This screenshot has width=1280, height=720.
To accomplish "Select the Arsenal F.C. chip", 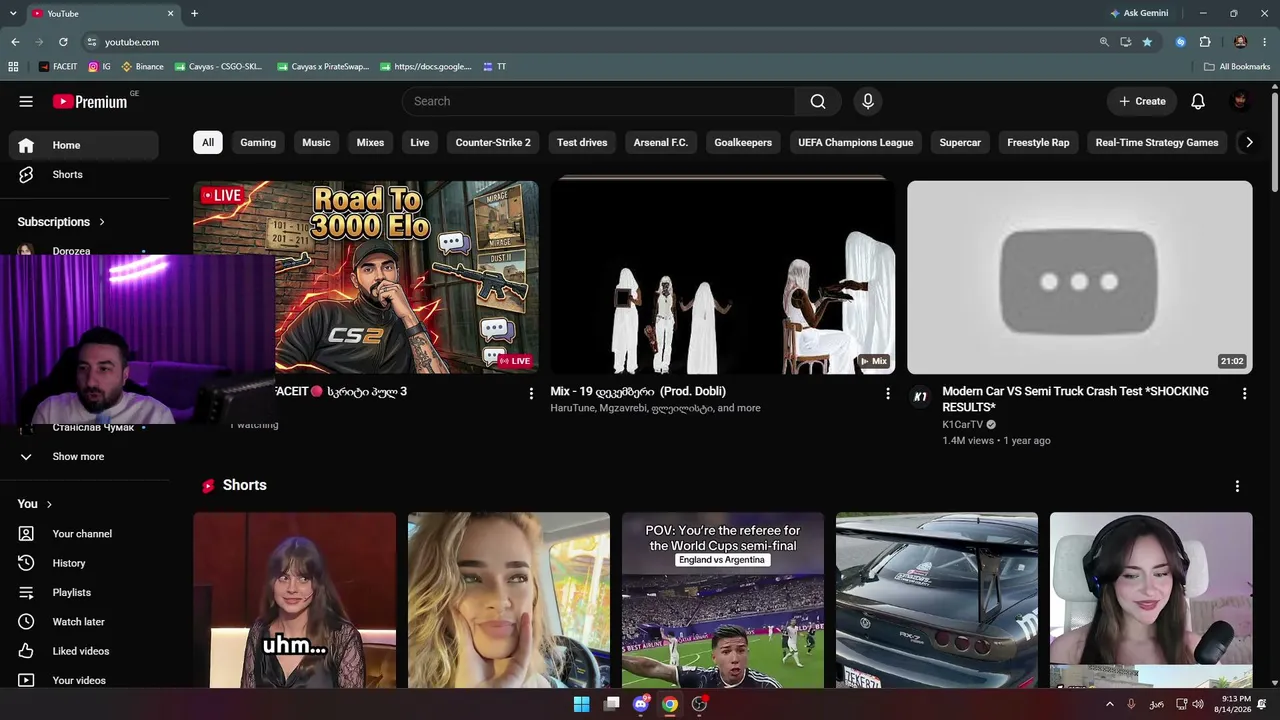I will coord(661,143).
